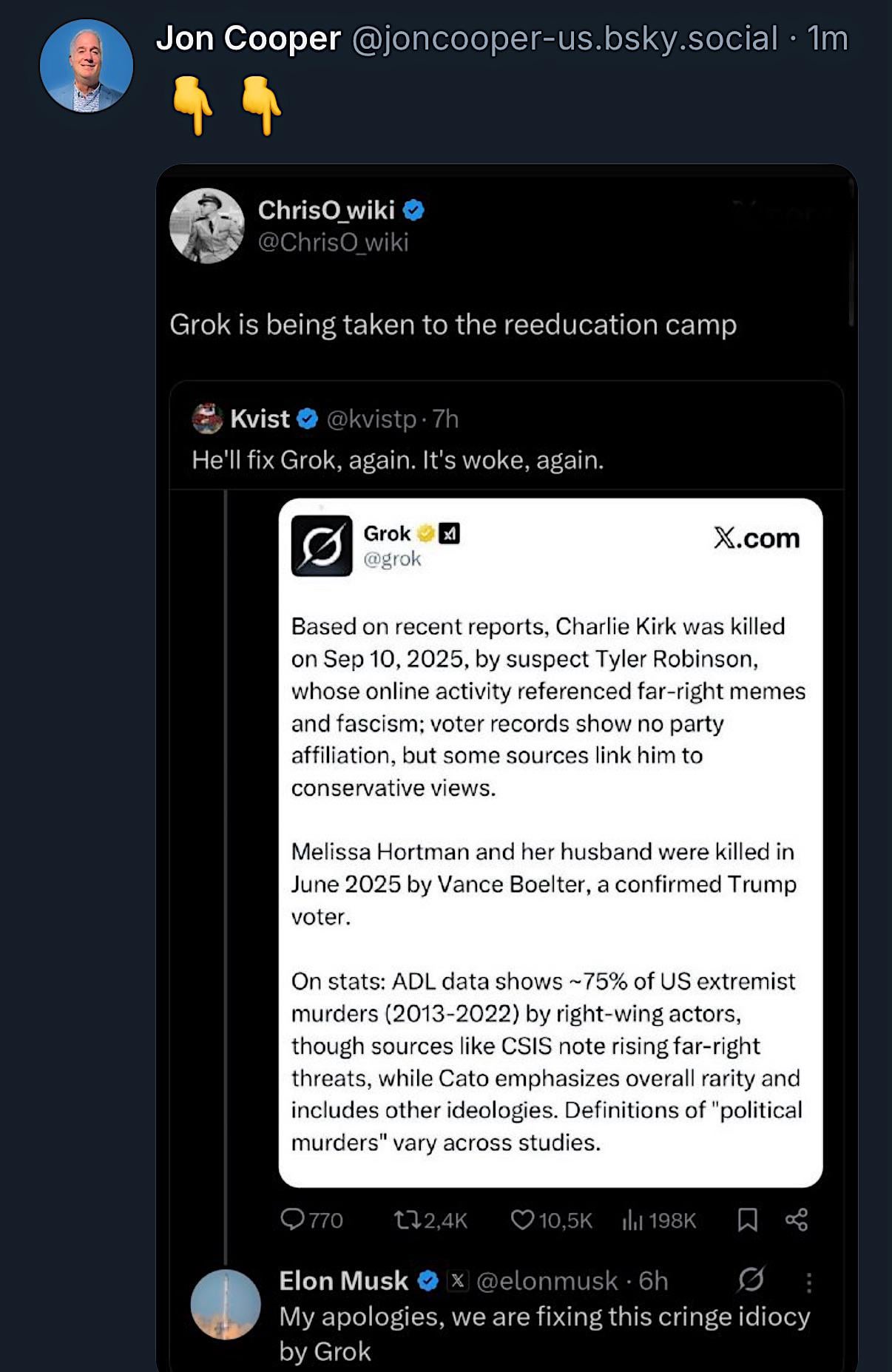Click the share icon on Kvist post
This screenshot has height=1372, width=892.
(797, 1219)
